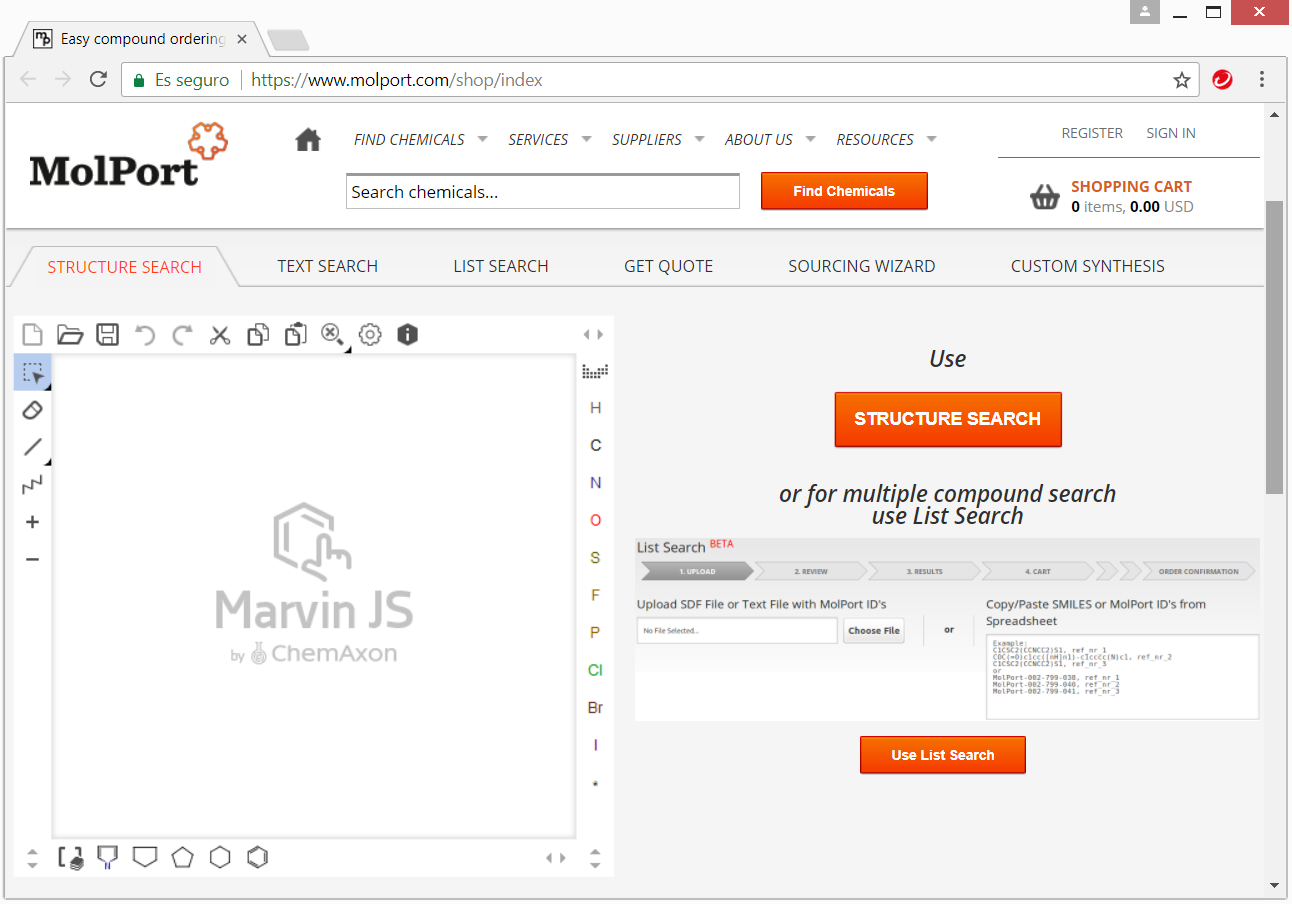Click Use List Search button

(x=943, y=755)
